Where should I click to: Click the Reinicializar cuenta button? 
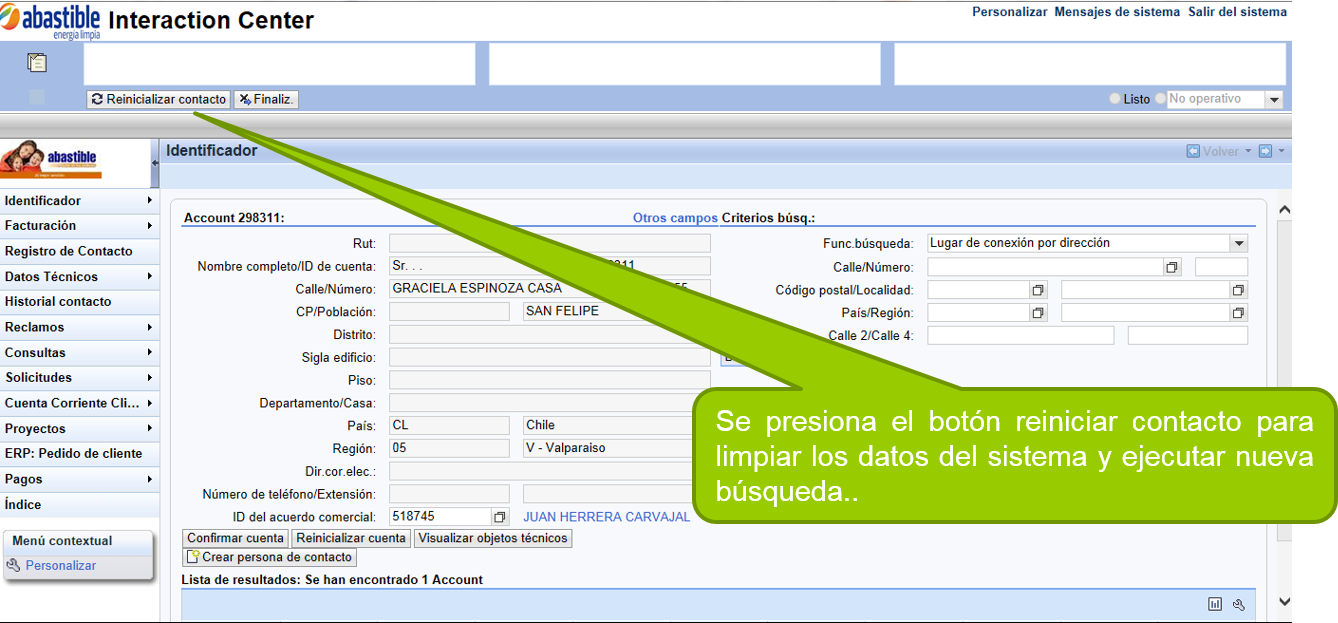(x=351, y=538)
